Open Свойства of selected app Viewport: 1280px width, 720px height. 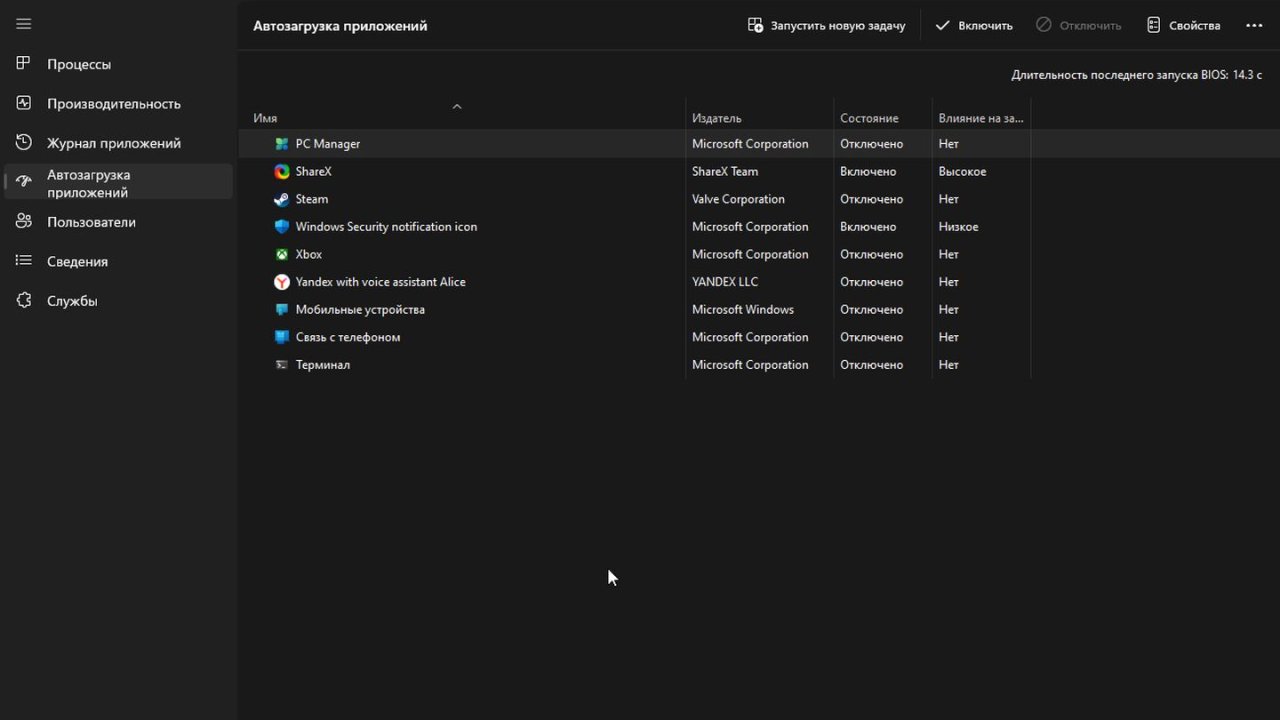[1184, 26]
